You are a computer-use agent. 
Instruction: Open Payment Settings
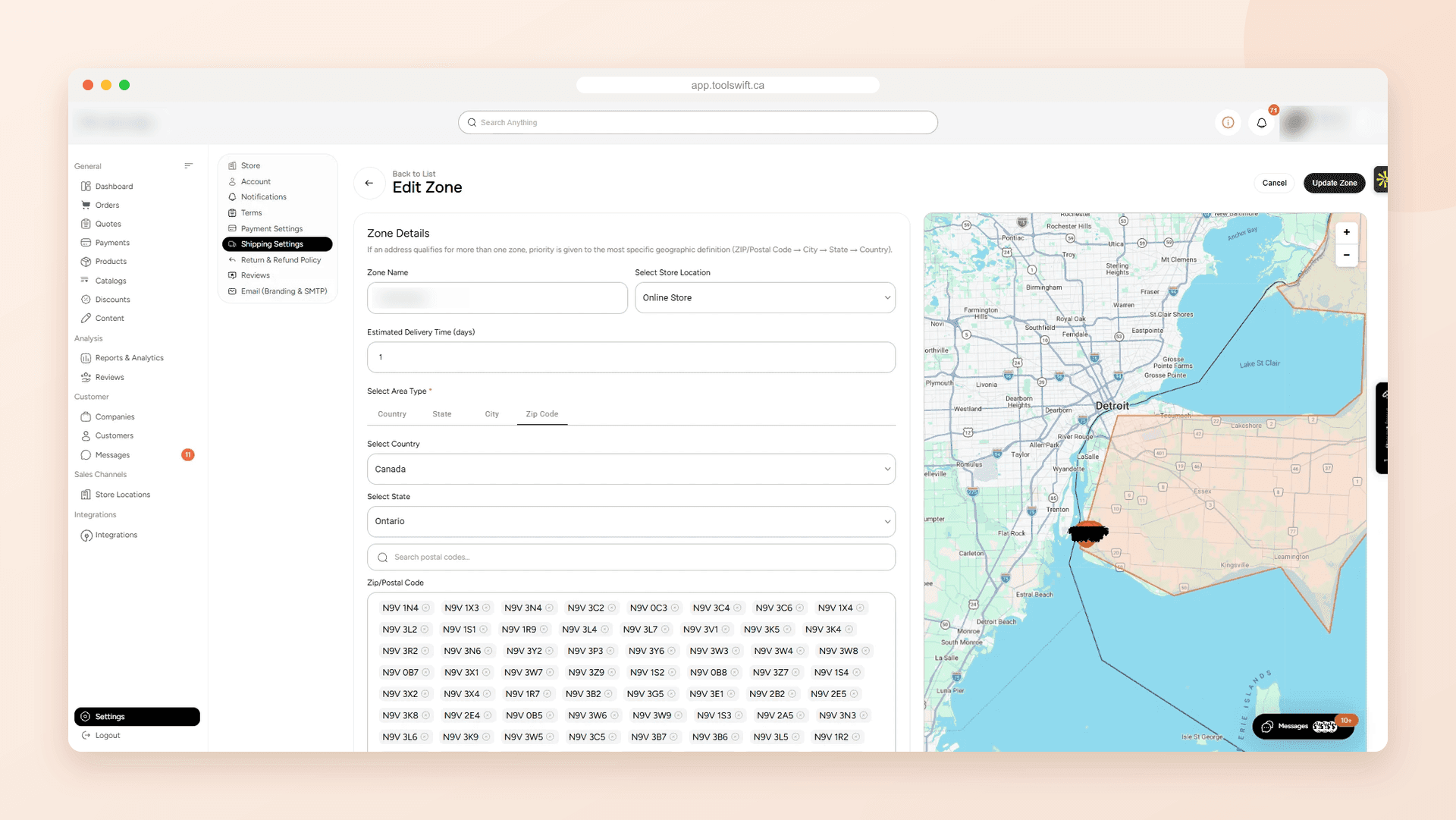tap(271, 229)
